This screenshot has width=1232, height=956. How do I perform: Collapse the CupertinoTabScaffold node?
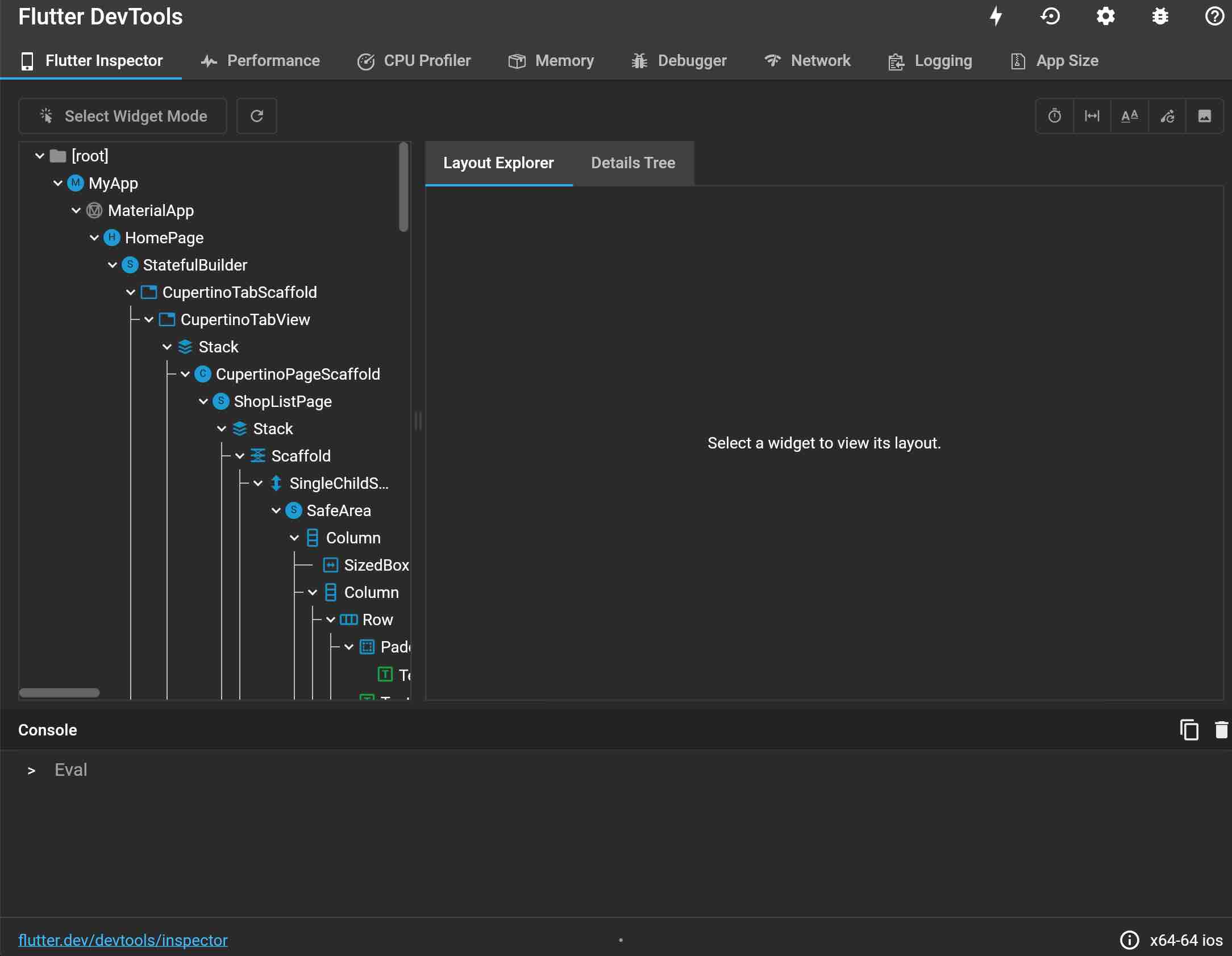tap(131, 292)
